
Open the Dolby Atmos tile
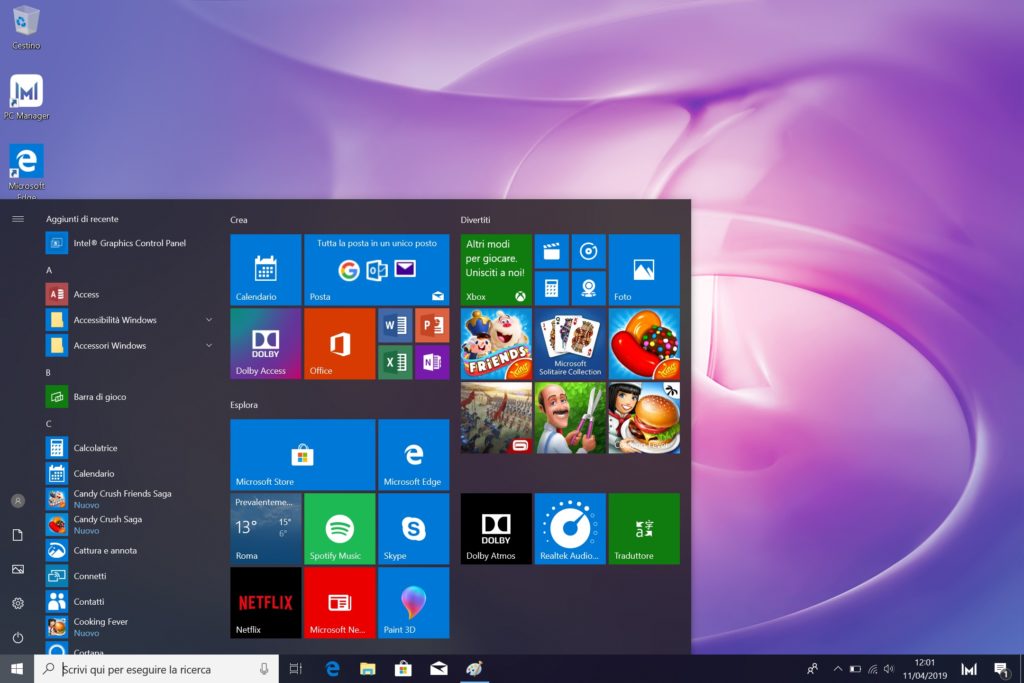tap(496, 528)
